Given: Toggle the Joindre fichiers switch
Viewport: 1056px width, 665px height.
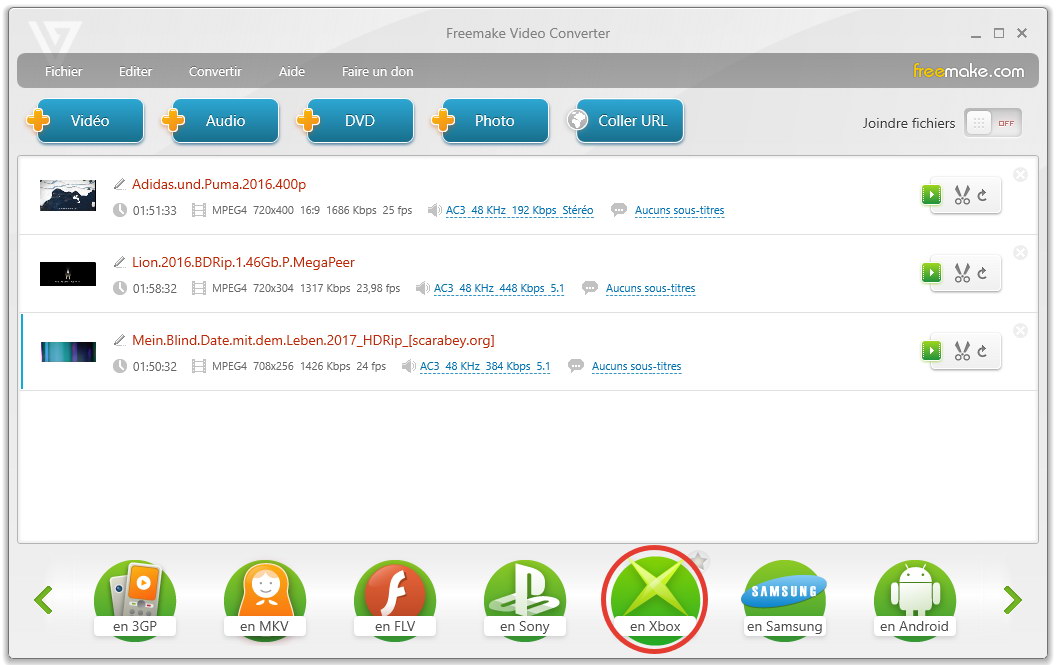Looking at the screenshot, I should click(x=993, y=123).
